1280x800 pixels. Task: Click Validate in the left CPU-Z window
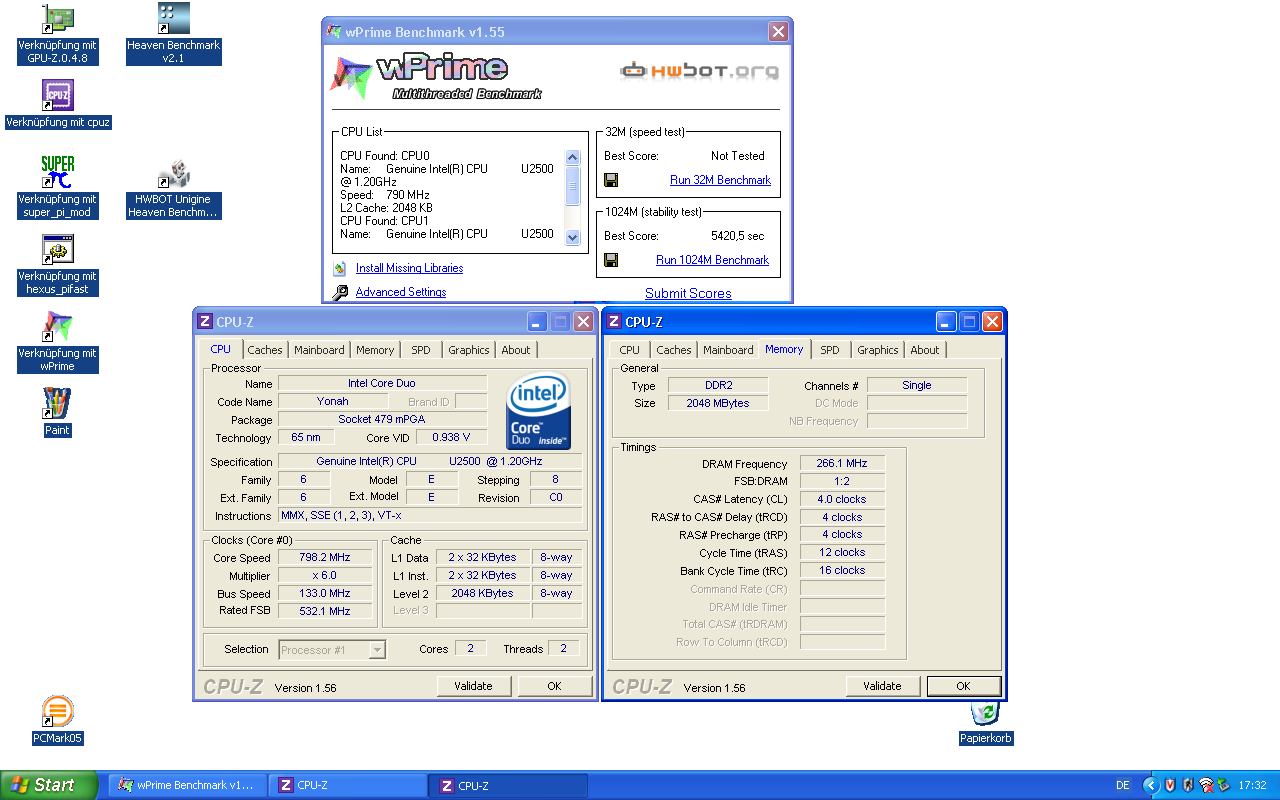[x=474, y=686]
